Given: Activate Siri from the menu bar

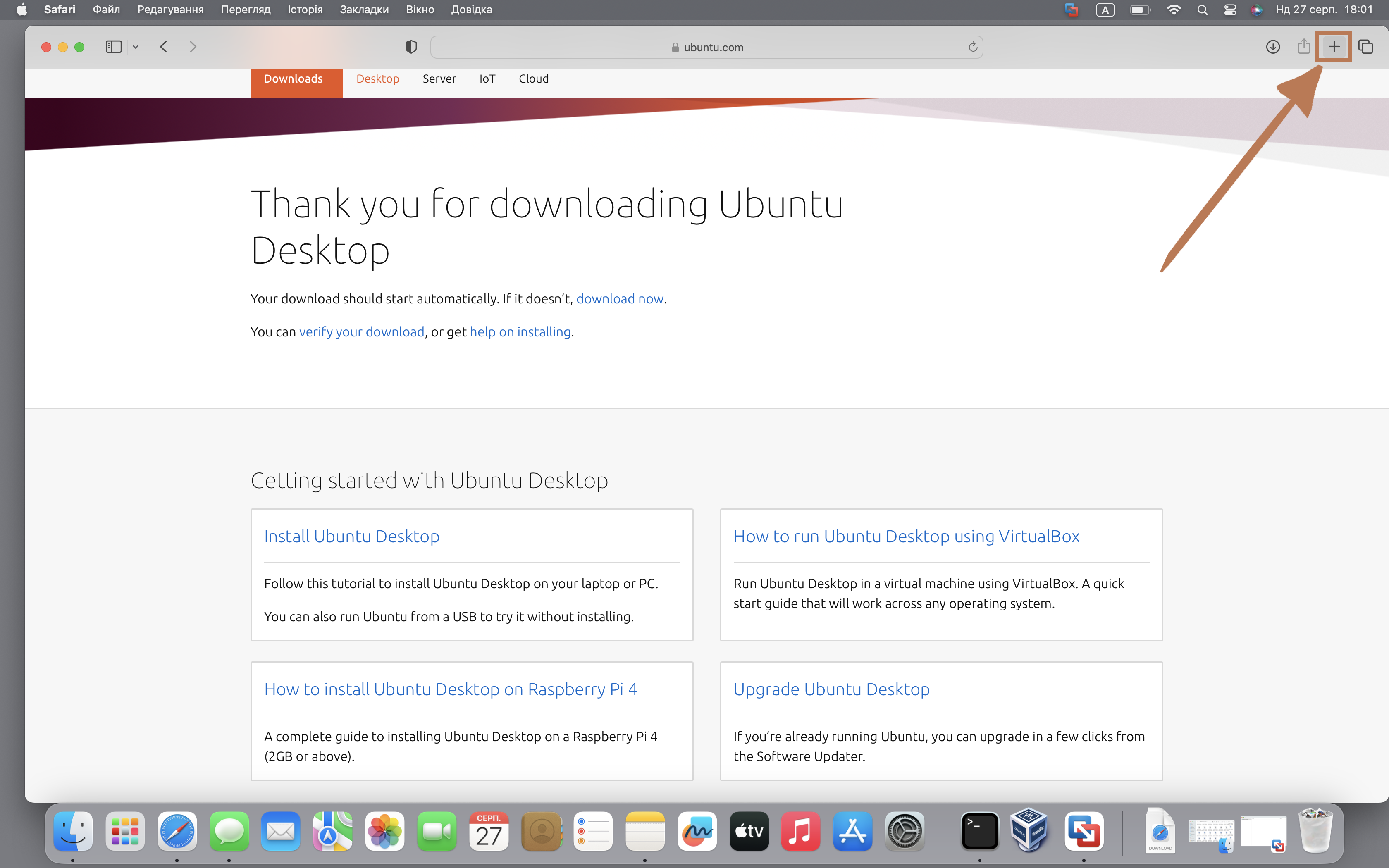Looking at the screenshot, I should [1256, 10].
